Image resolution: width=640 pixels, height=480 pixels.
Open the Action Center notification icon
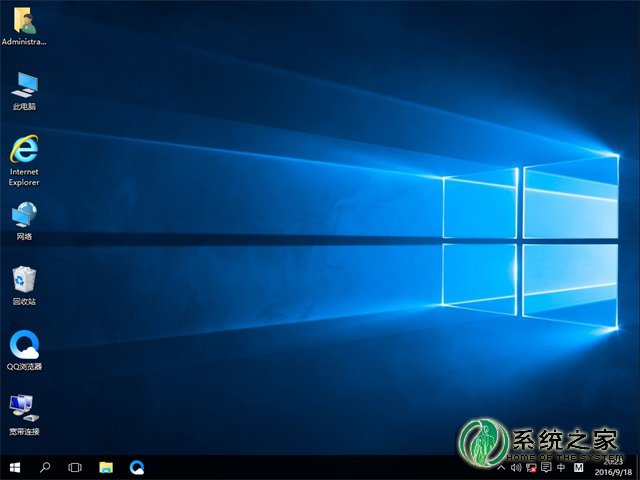(x=546, y=468)
